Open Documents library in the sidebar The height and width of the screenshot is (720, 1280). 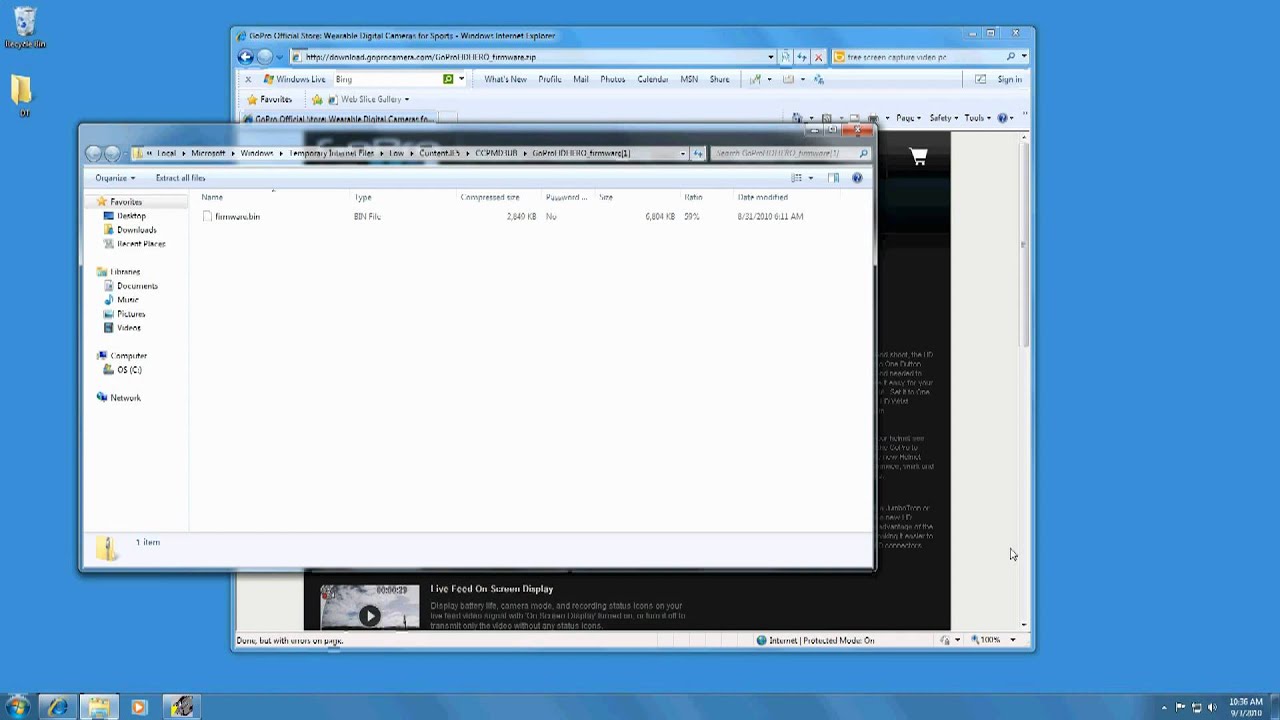click(137, 286)
